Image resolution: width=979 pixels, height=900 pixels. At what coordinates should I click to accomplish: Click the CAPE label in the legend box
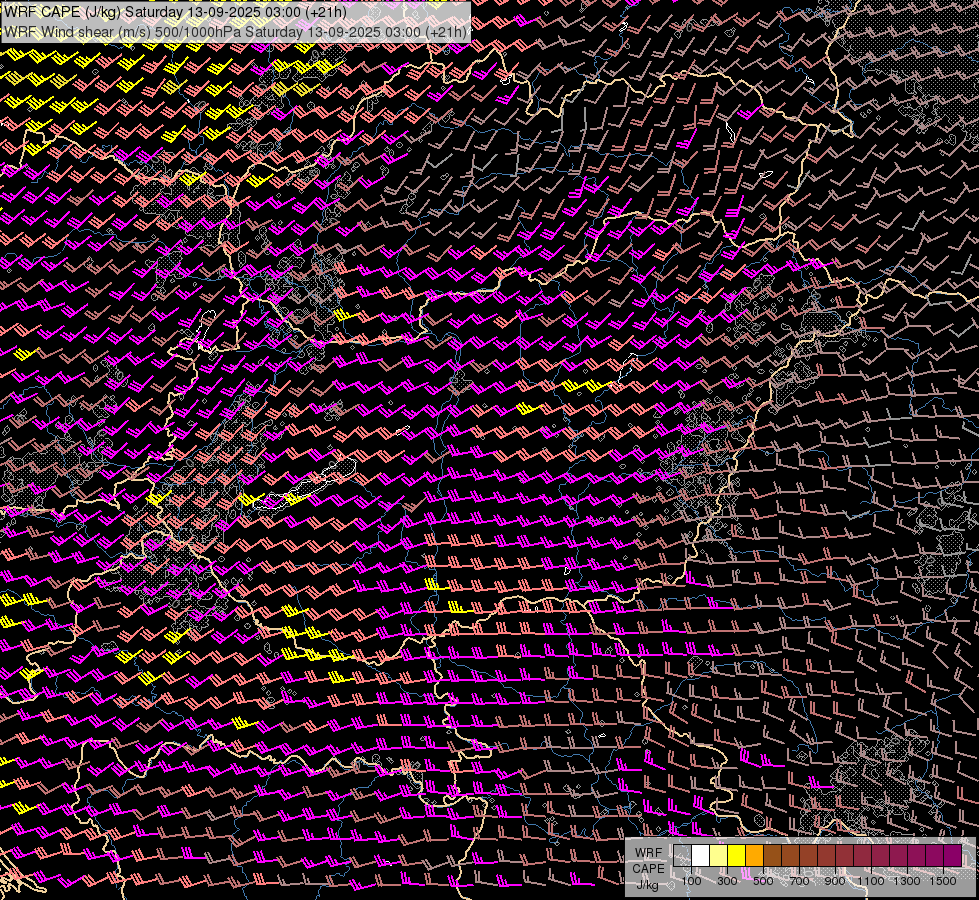[x=648, y=868]
